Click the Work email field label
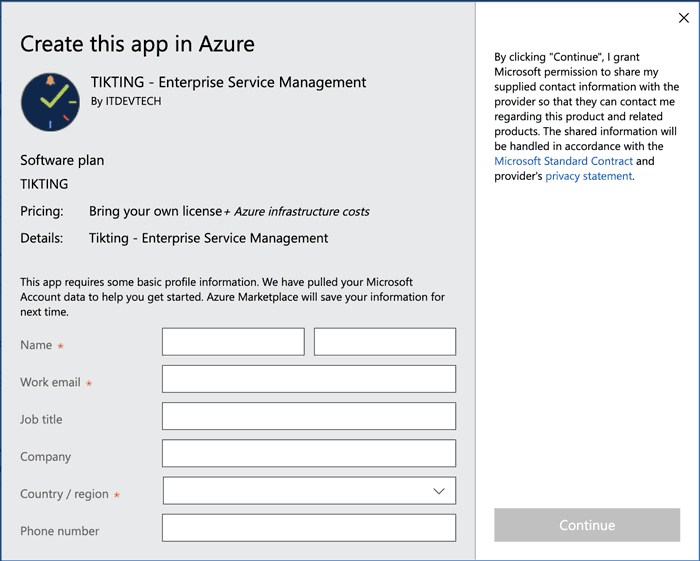Image resolution: width=700 pixels, height=561 pixels. (50, 382)
